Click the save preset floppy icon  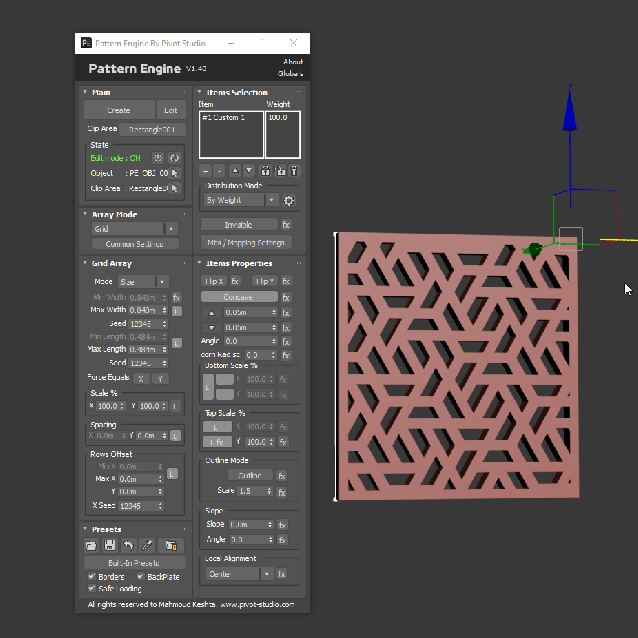109,545
